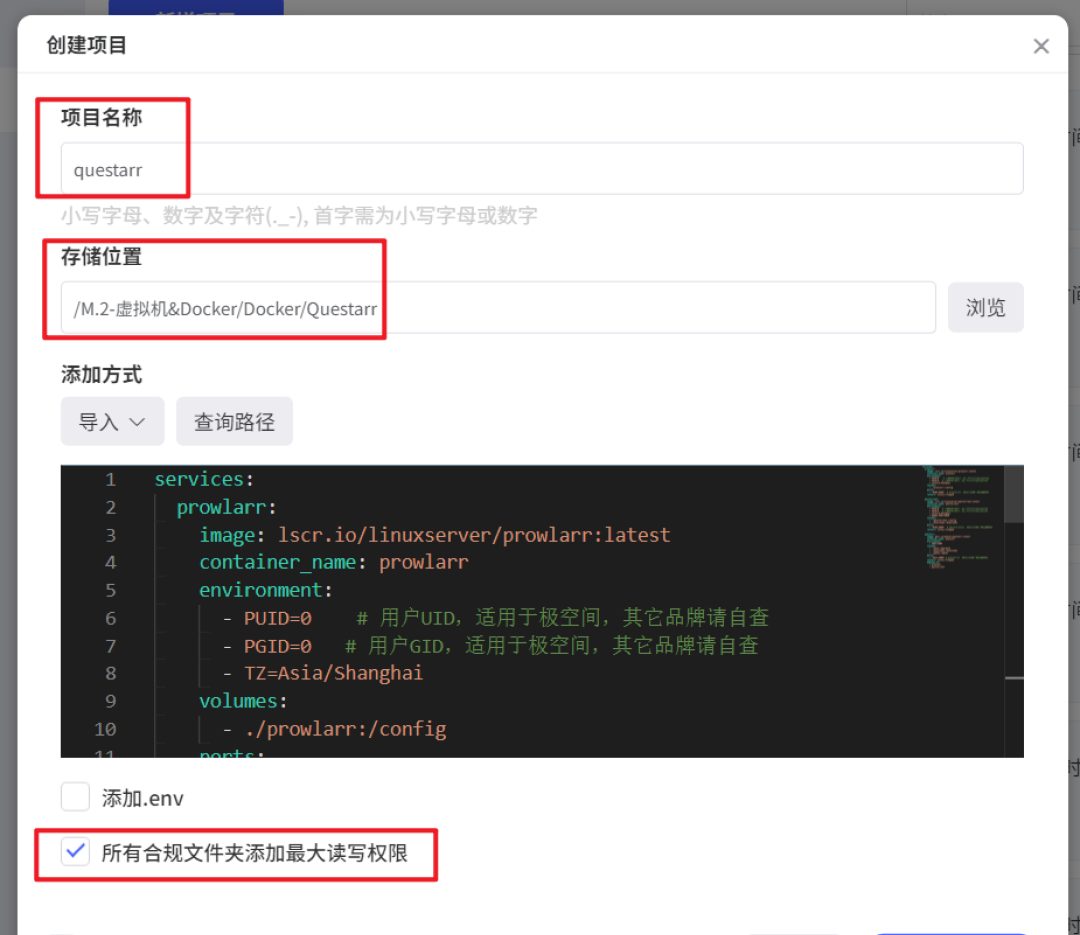1080x935 pixels.
Task: Click the 添加方式 label
Action: coord(101,374)
